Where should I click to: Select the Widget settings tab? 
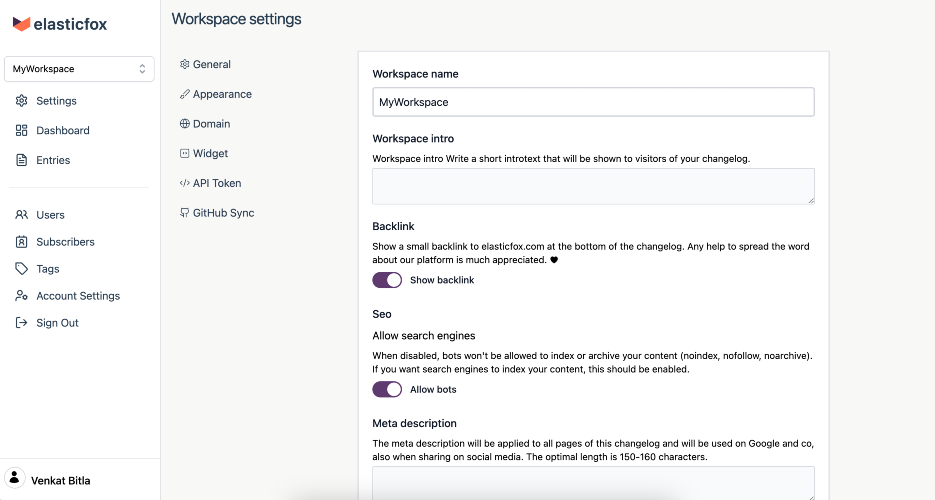(x=204, y=153)
